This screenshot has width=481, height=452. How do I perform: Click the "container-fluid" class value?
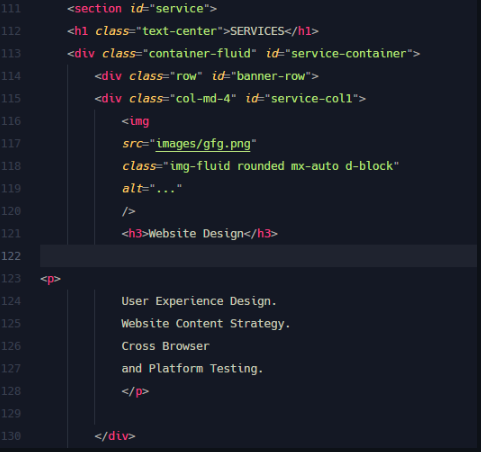200,54
